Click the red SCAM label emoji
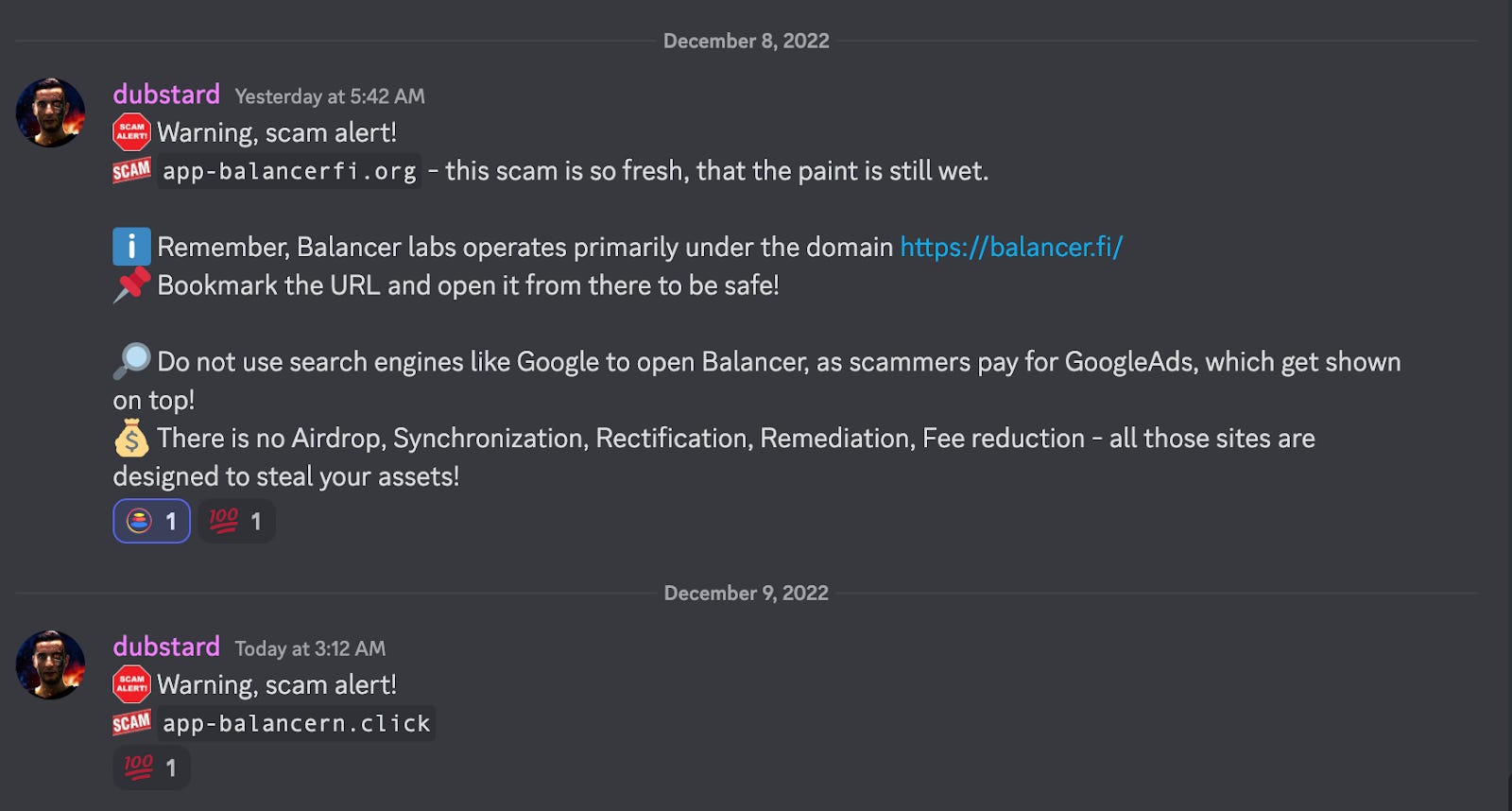The height and width of the screenshot is (811, 1512). (x=132, y=171)
